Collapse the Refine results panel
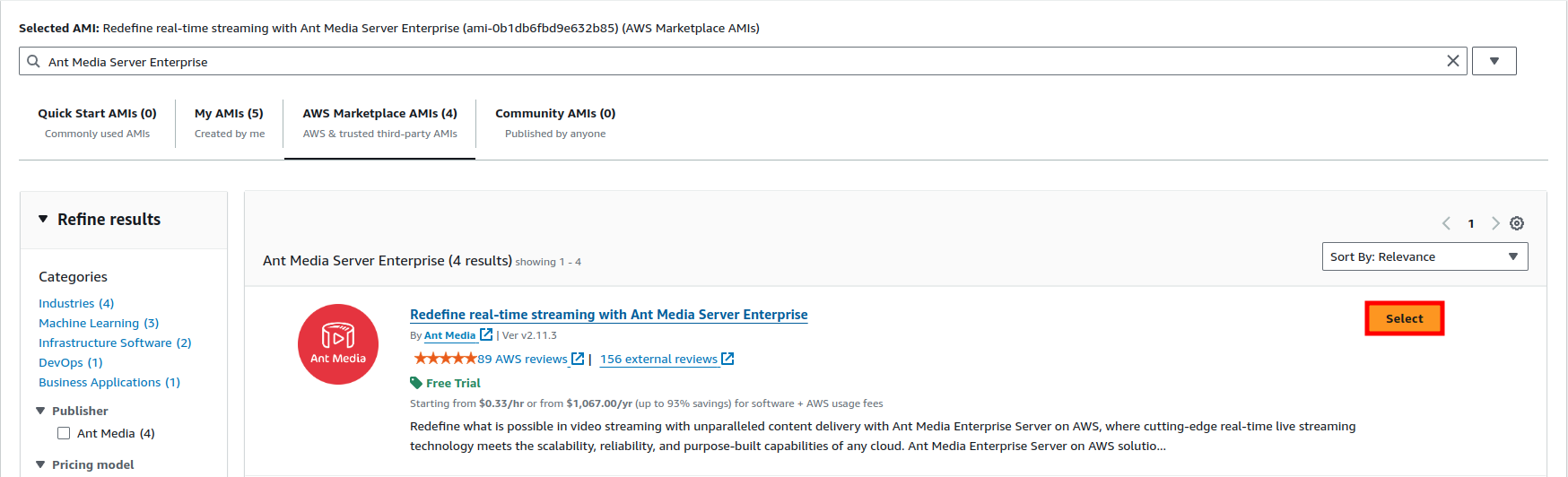This screenshot has width=1568, height=477. (43, 219)
